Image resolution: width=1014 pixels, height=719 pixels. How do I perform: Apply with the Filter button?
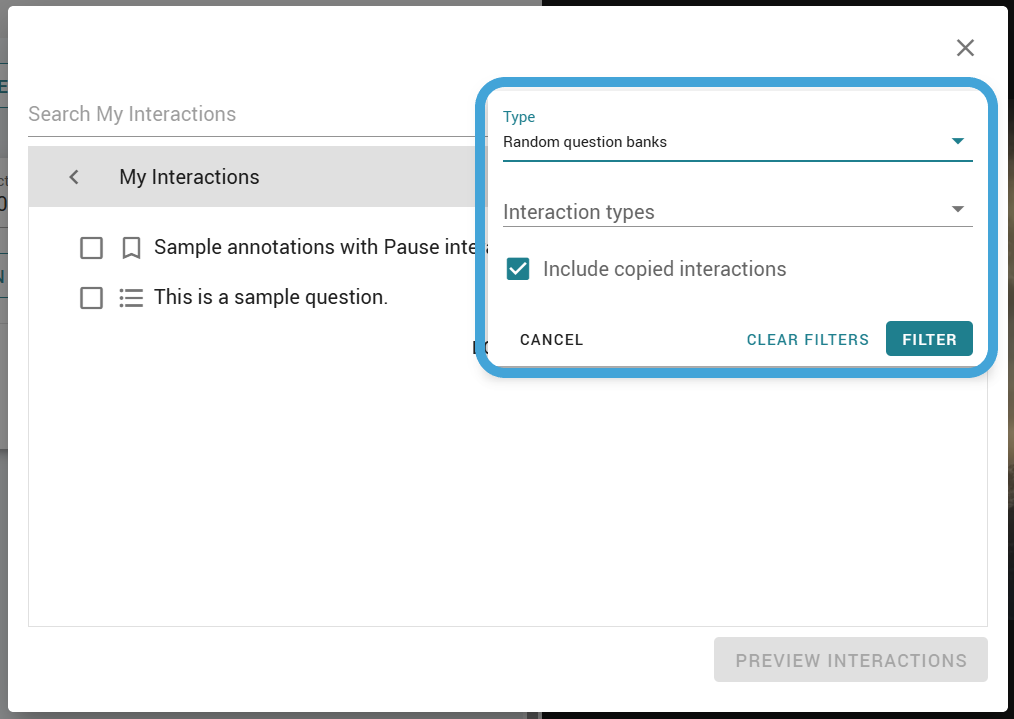click(929, 339)
